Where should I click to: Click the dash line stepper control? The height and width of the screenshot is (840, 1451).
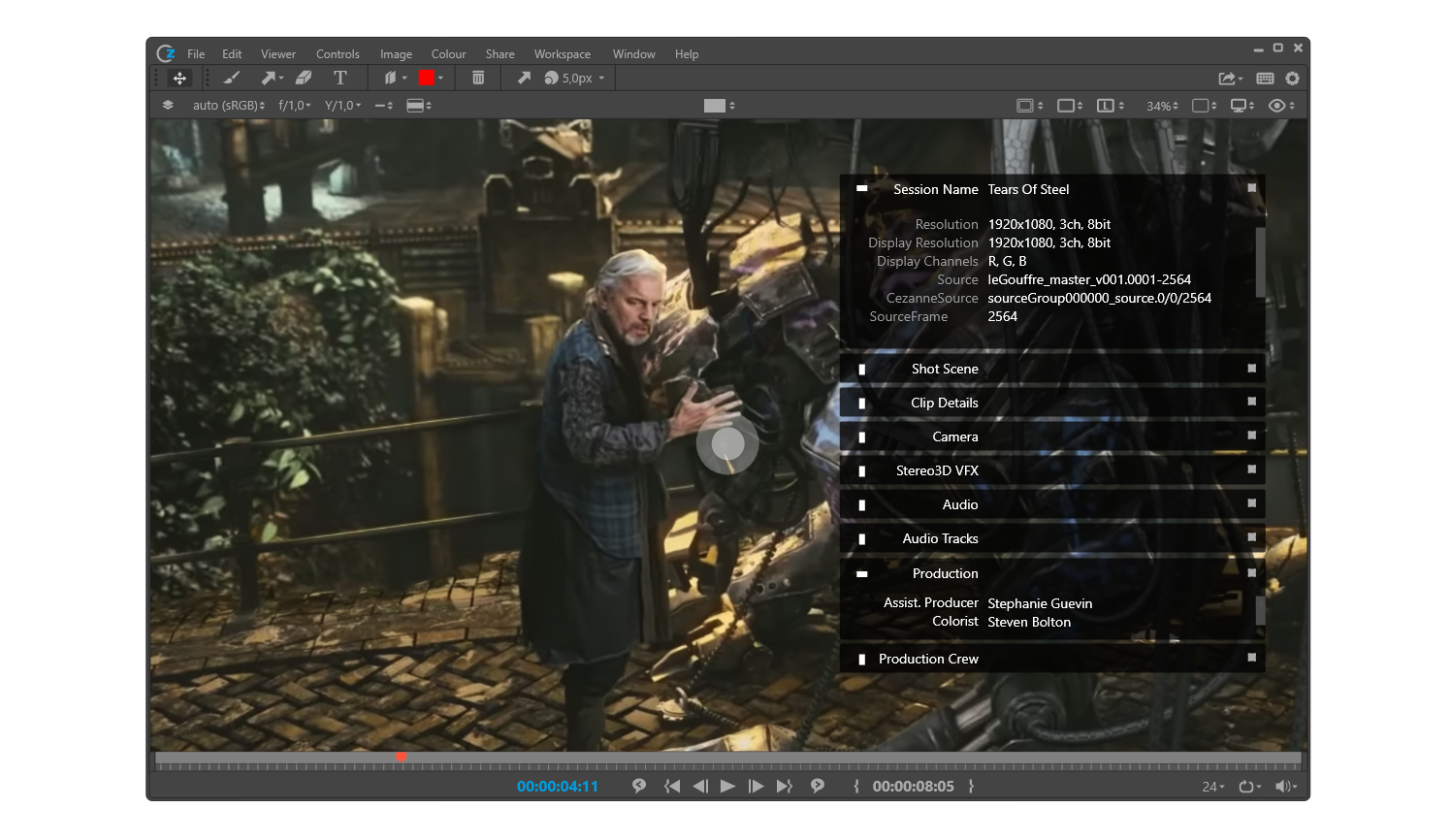click(384, 106)
